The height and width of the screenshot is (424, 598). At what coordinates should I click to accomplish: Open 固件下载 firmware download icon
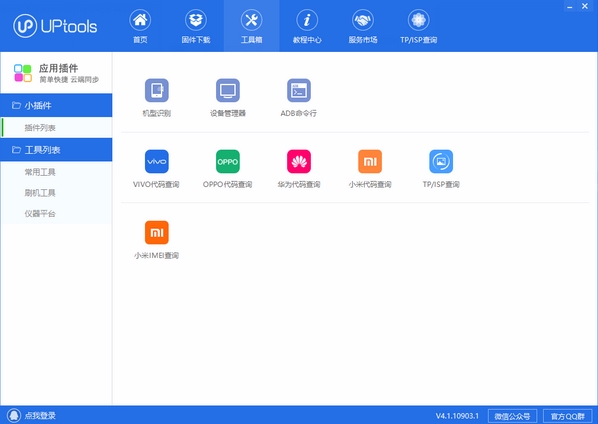tap(196, 20)
